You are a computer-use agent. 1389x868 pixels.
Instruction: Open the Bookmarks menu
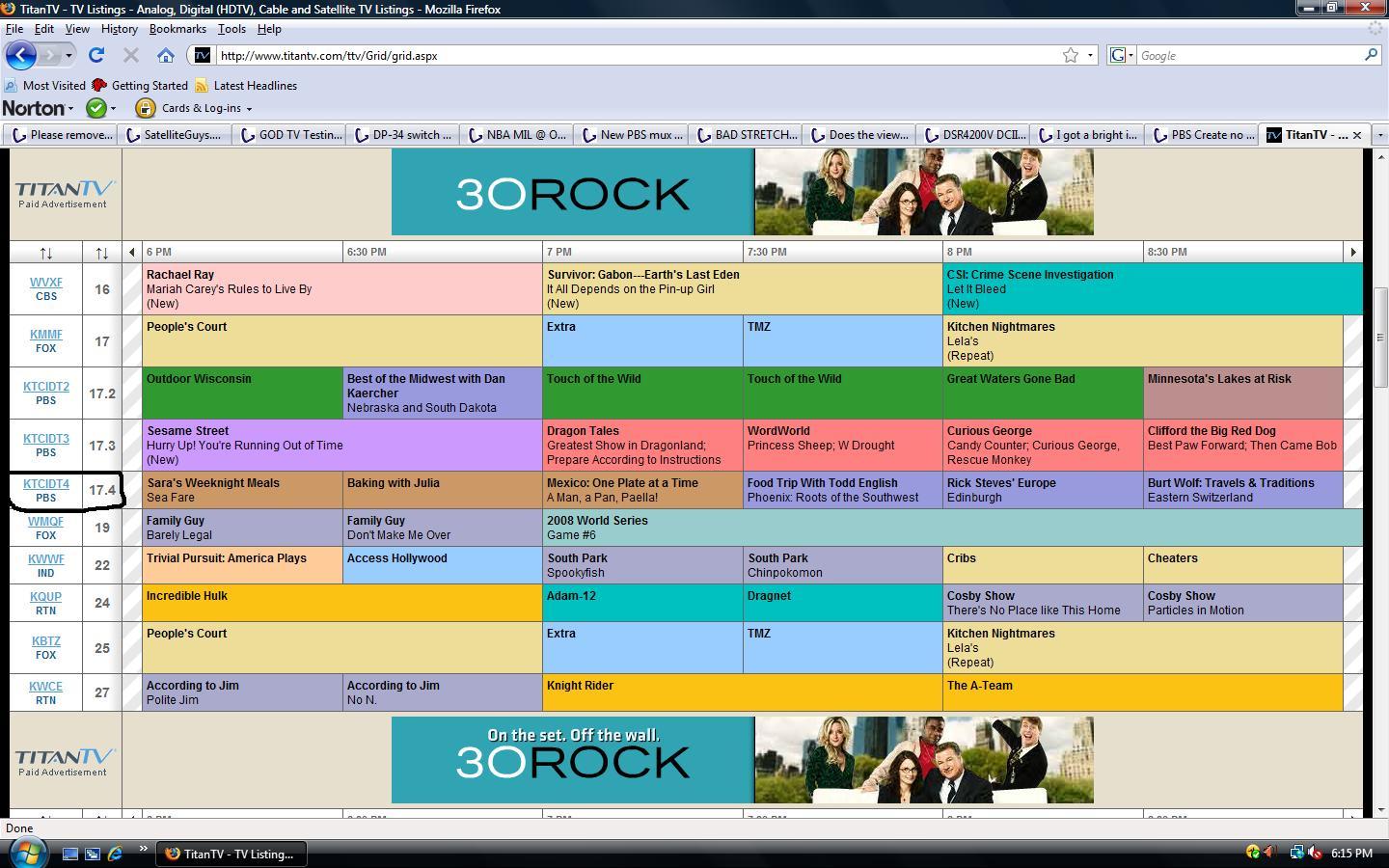[177, 29]
